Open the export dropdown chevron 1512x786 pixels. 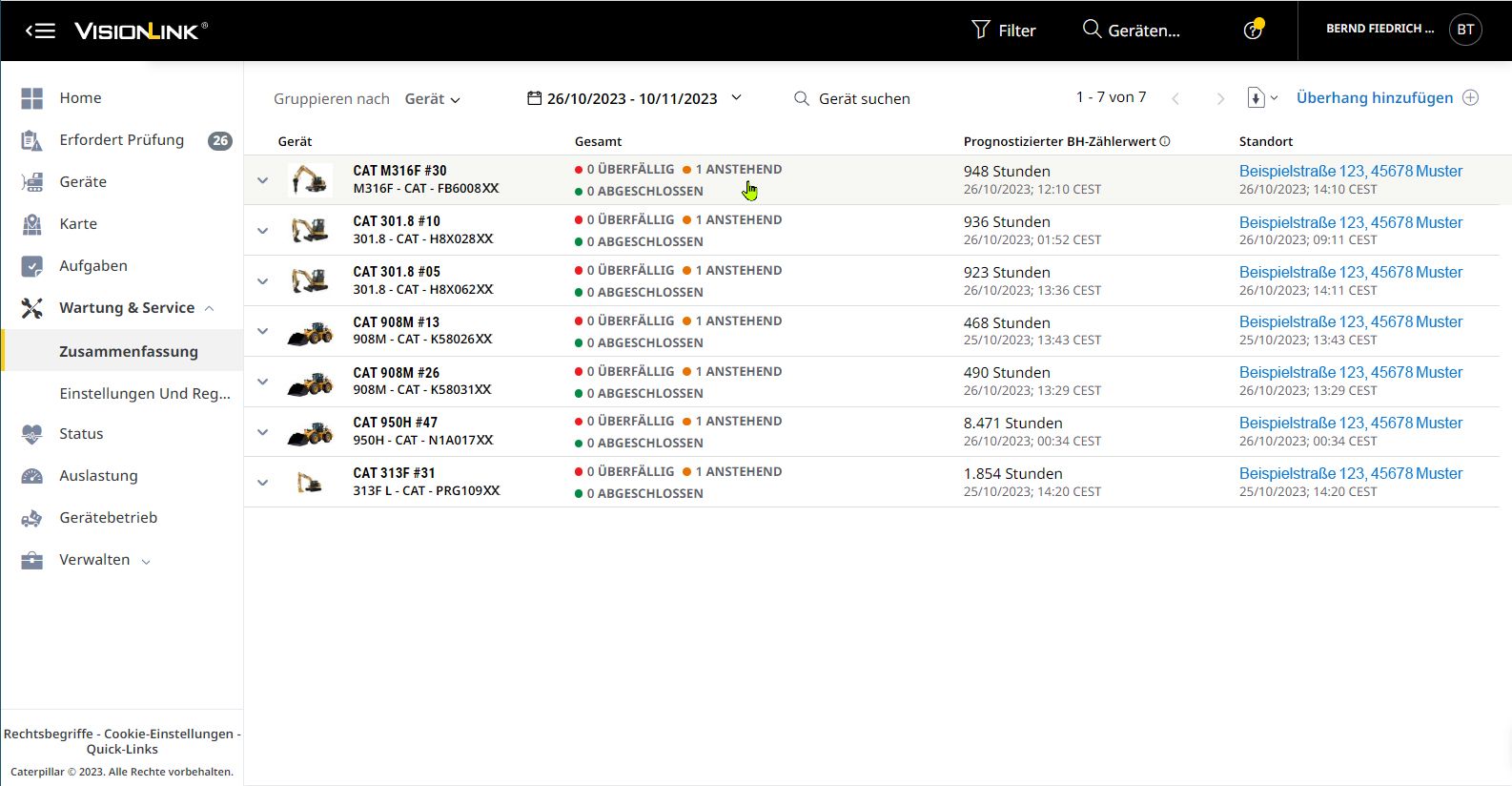[x=1275, y=97]
